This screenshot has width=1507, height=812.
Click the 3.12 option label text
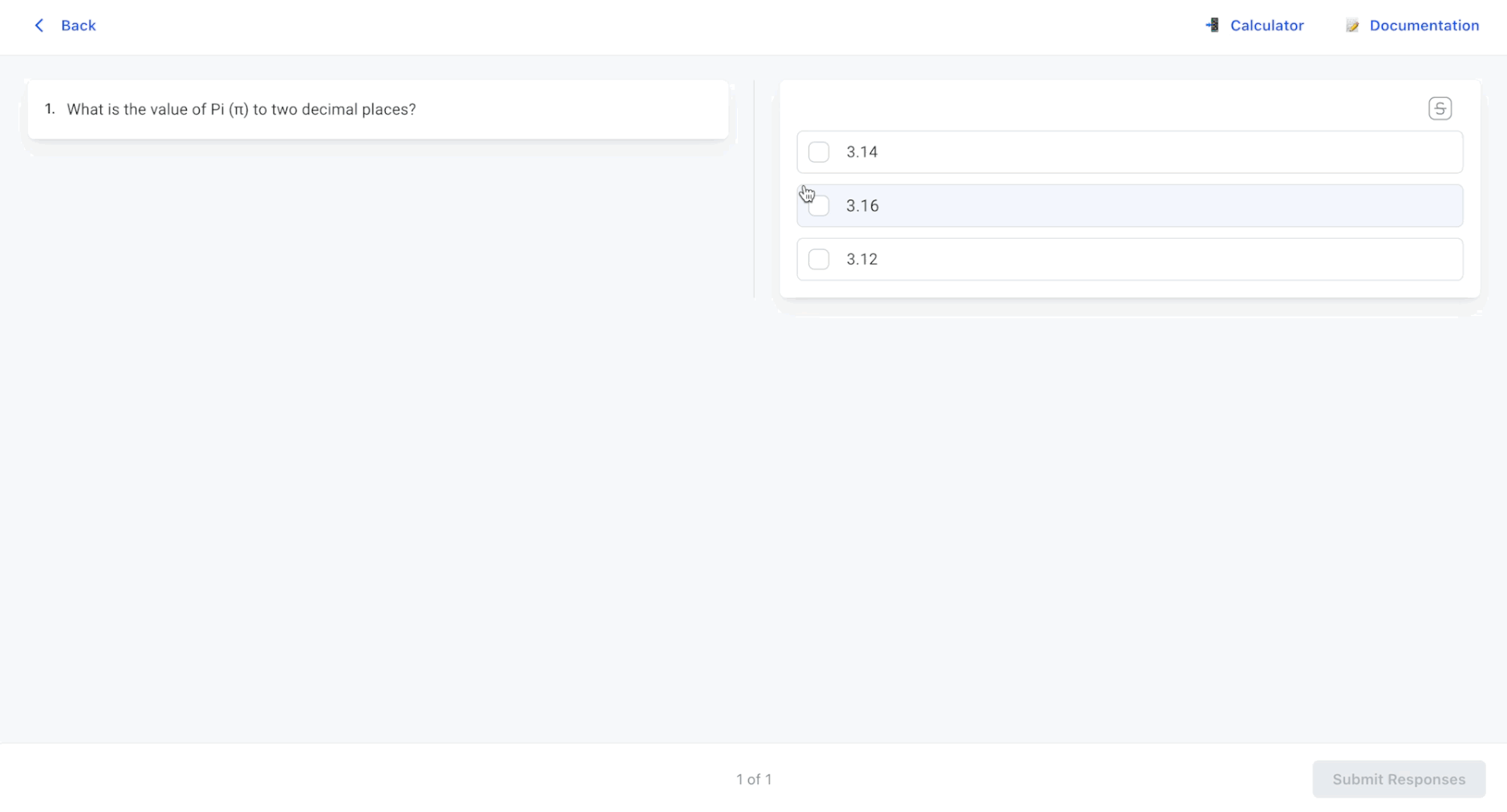[861, 260]
